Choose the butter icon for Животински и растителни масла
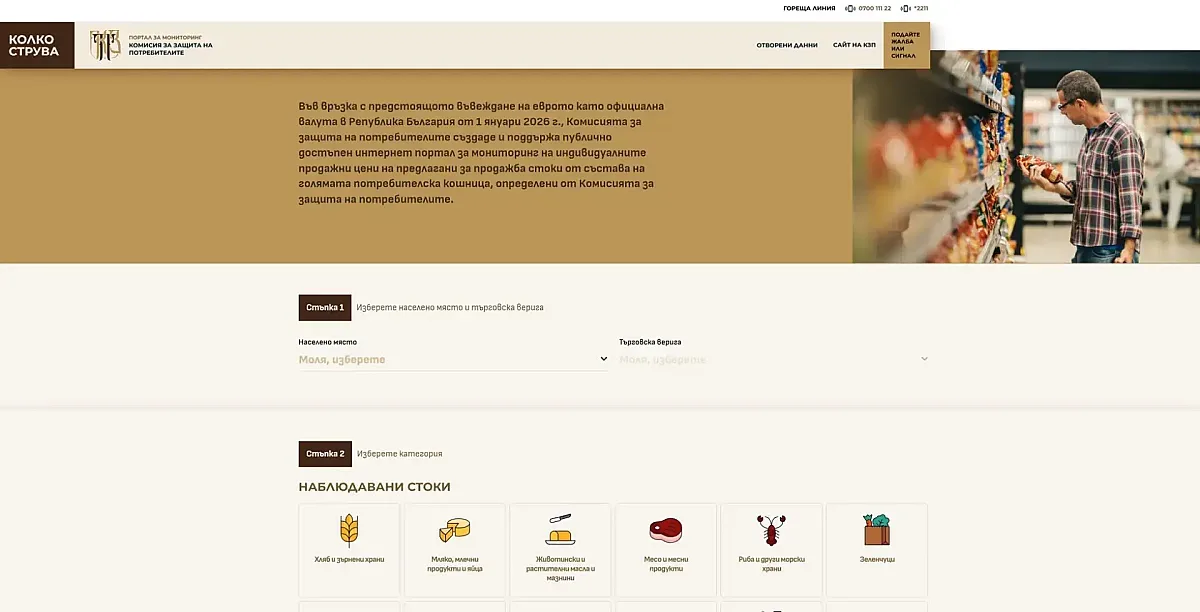The width and height of the screenshot is (1200, 612). tap(560, 530)
